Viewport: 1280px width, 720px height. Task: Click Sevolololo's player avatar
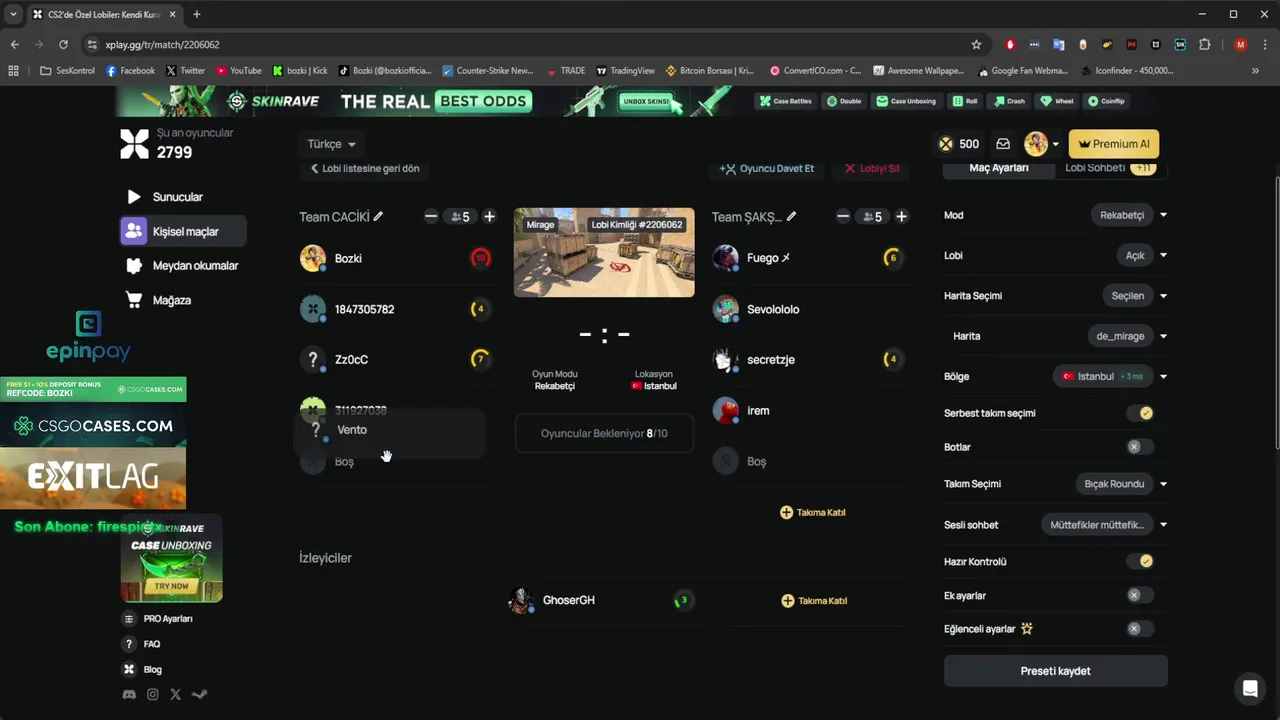pyautogui.click(x=725, y=309)
